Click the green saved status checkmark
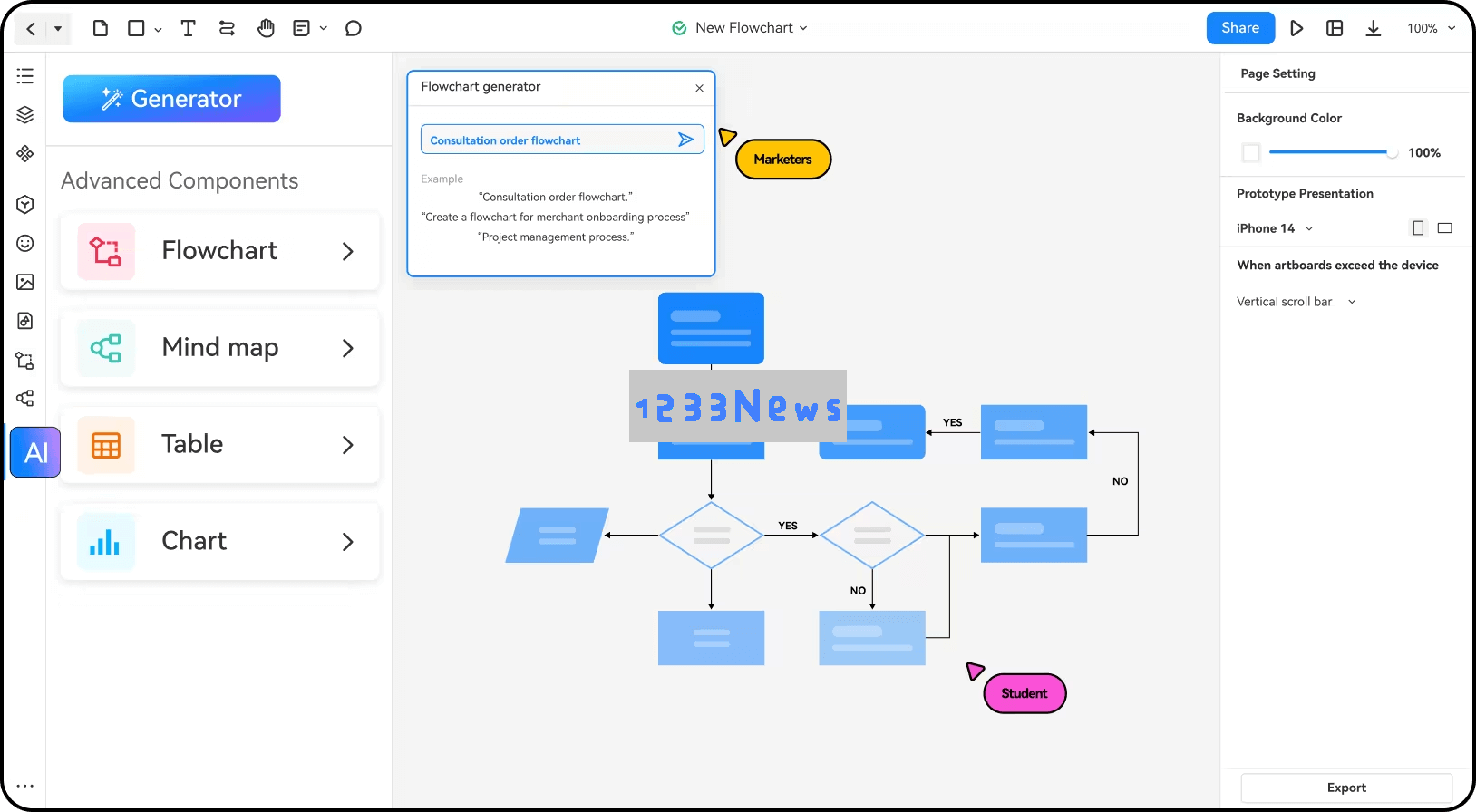This screenshot has height=812, width=1476. tap(679, 28)
